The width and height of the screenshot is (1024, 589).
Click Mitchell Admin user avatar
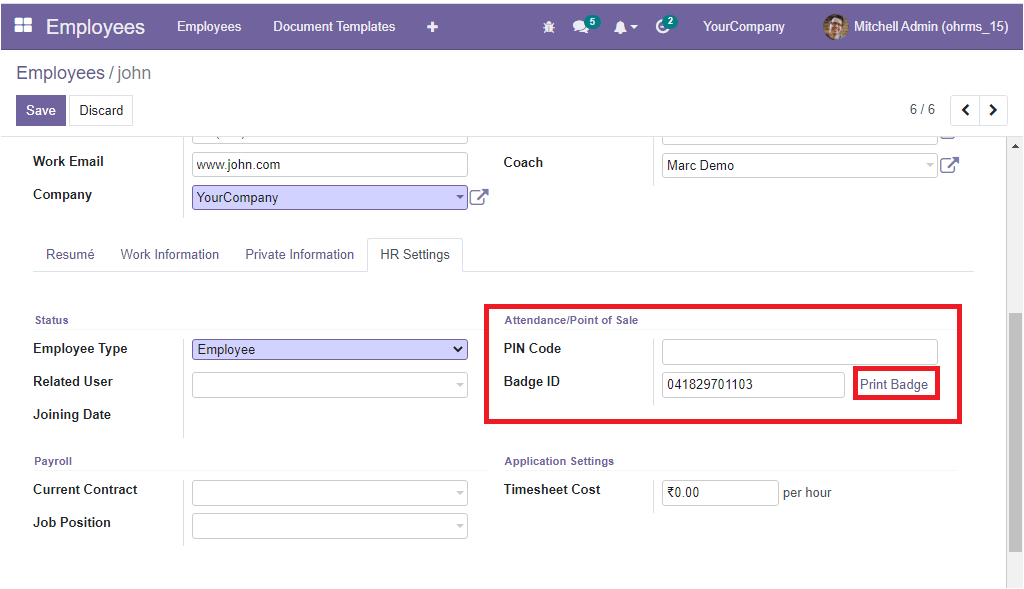(835, 27)
